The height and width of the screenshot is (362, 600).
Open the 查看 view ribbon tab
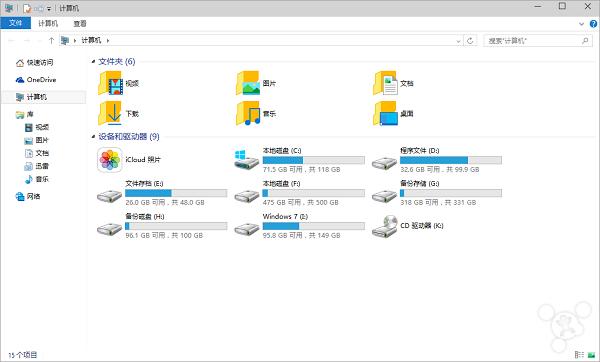click(80, 23)
